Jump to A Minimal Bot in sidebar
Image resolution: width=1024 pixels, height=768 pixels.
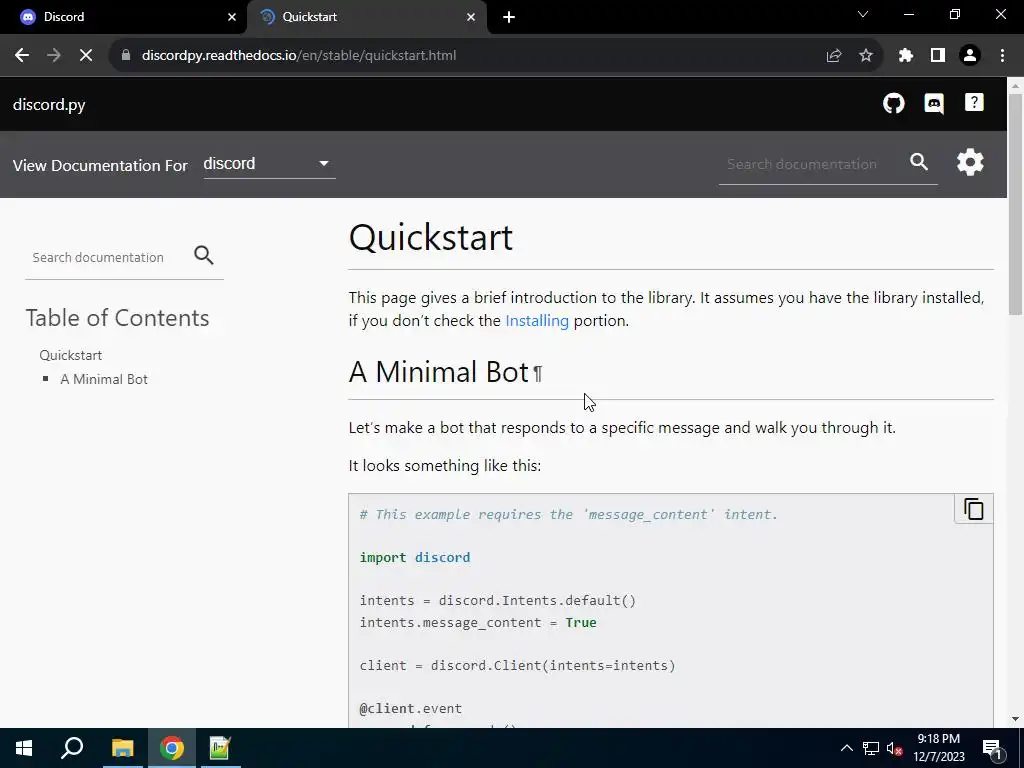pos(104,379)
